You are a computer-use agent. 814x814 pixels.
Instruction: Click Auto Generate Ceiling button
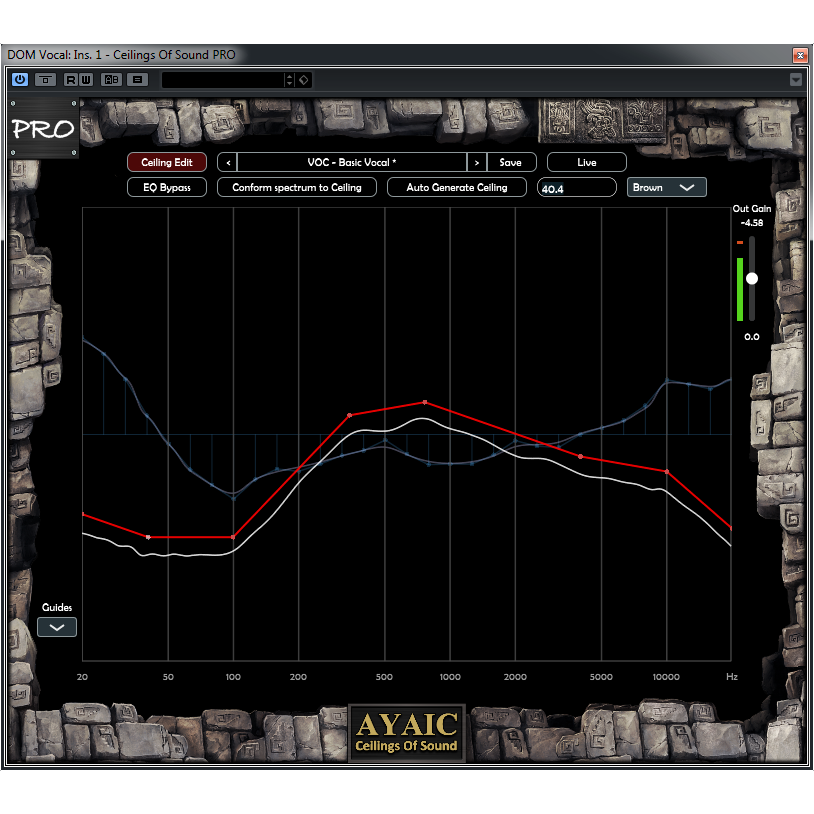point(456,187)
